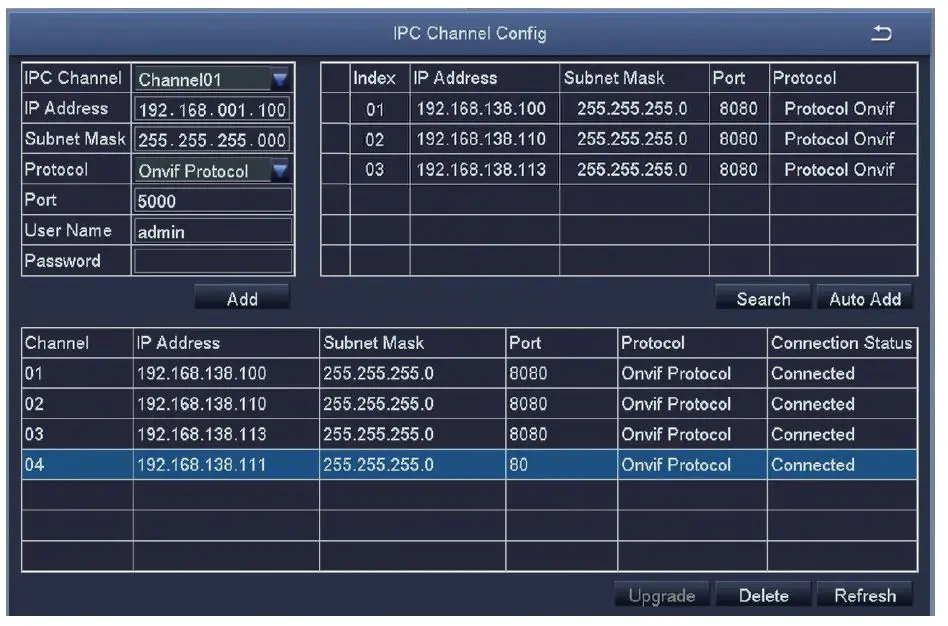
Task: Click the empty Password field
Action: (212, 260)
